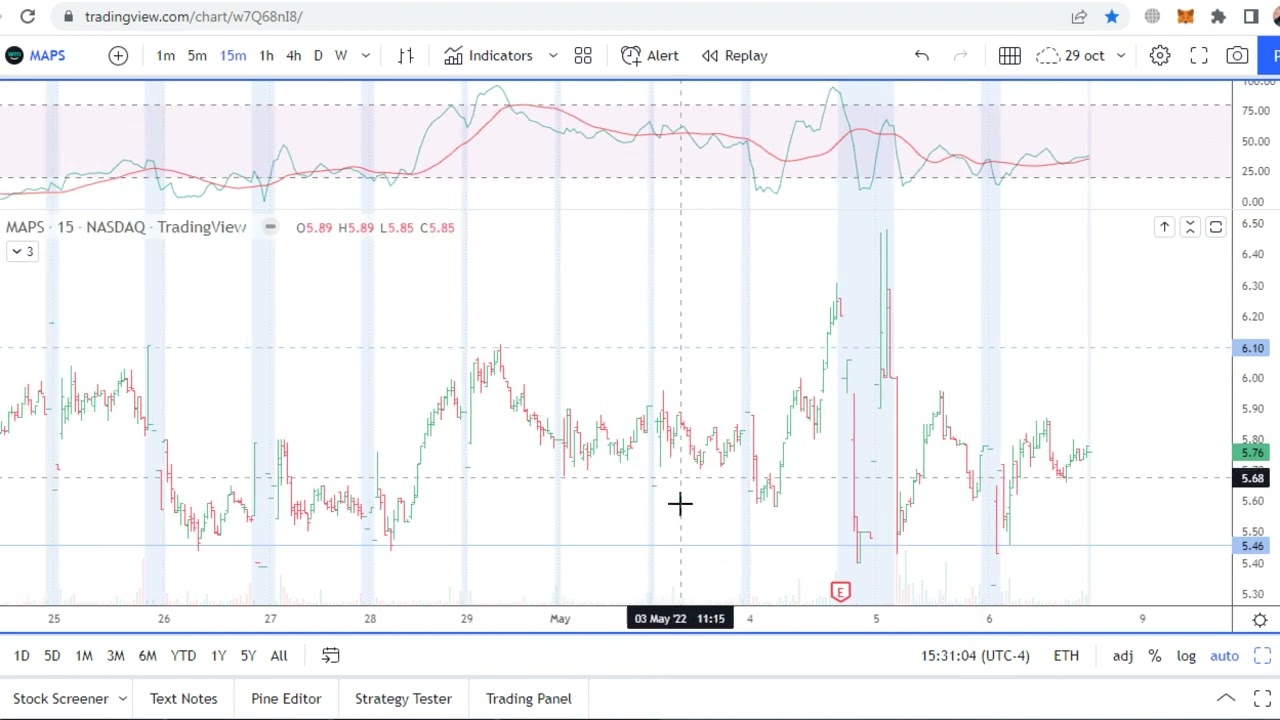Viewport: 1280px width, 720px height.
Task: Set range to All
Action: point(279,656)
